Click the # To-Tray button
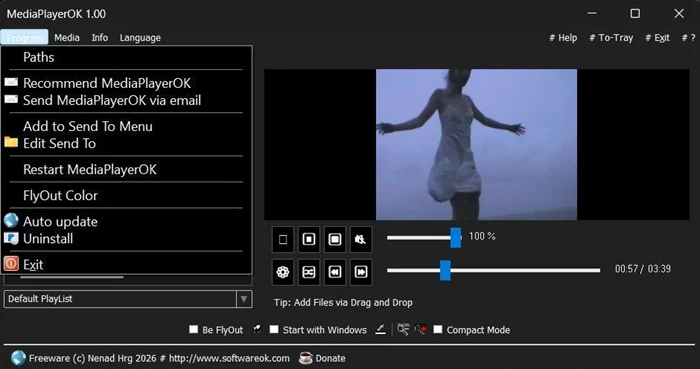700x369 pixels. (x=611, y=38)
